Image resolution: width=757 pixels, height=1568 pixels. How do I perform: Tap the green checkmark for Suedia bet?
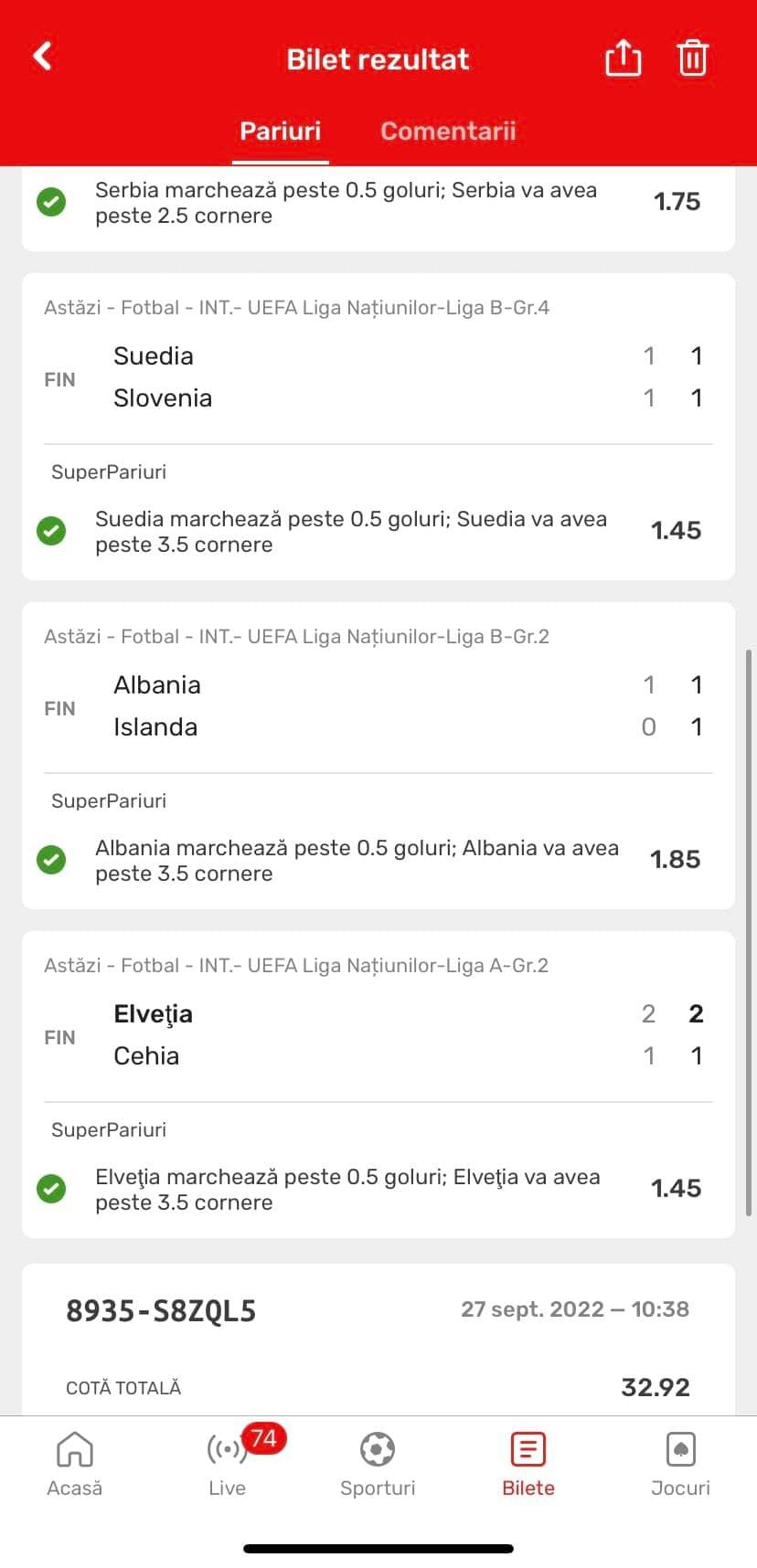[x=51, y=531]
